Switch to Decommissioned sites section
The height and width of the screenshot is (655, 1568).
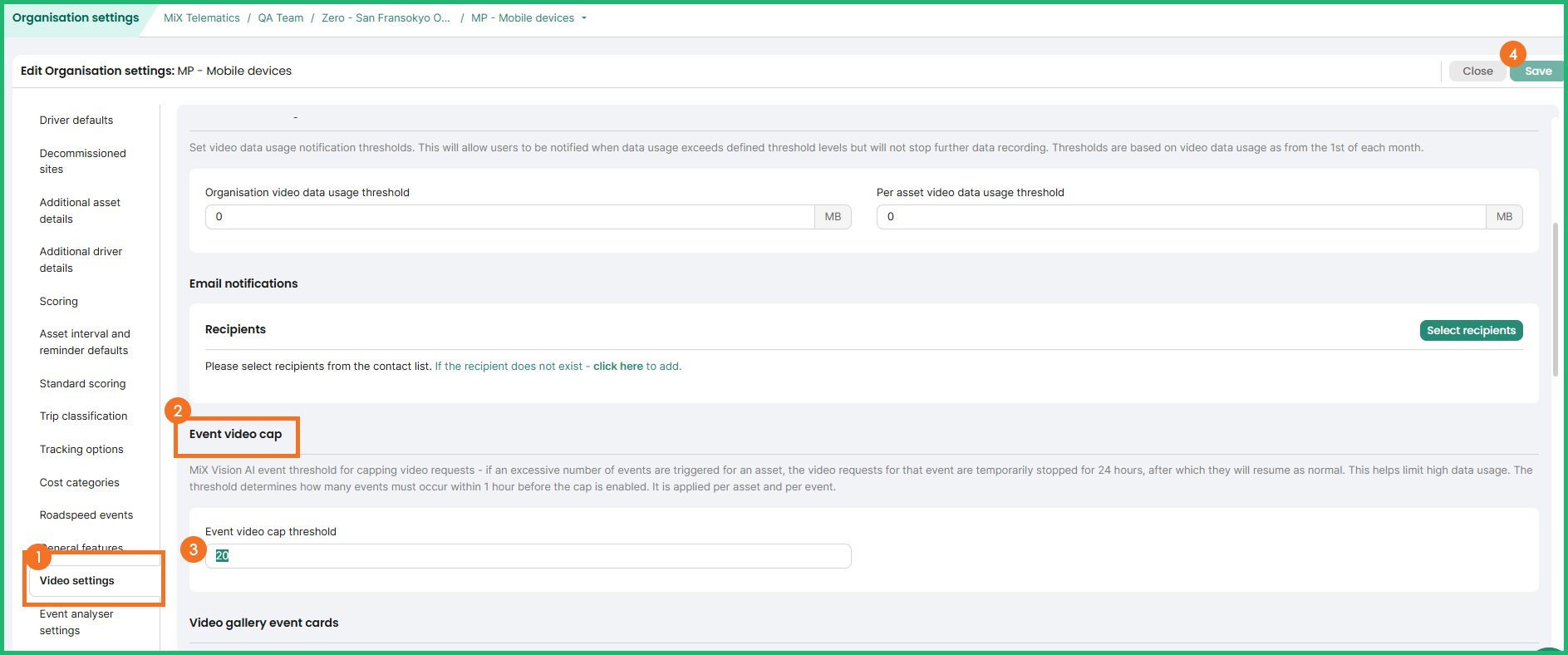[82, 161]
